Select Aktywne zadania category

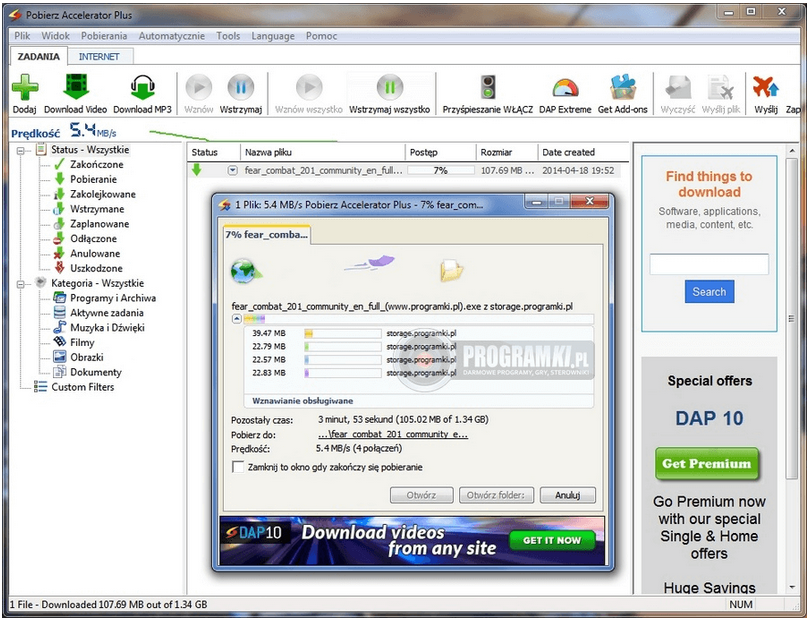tap(107, 313)
